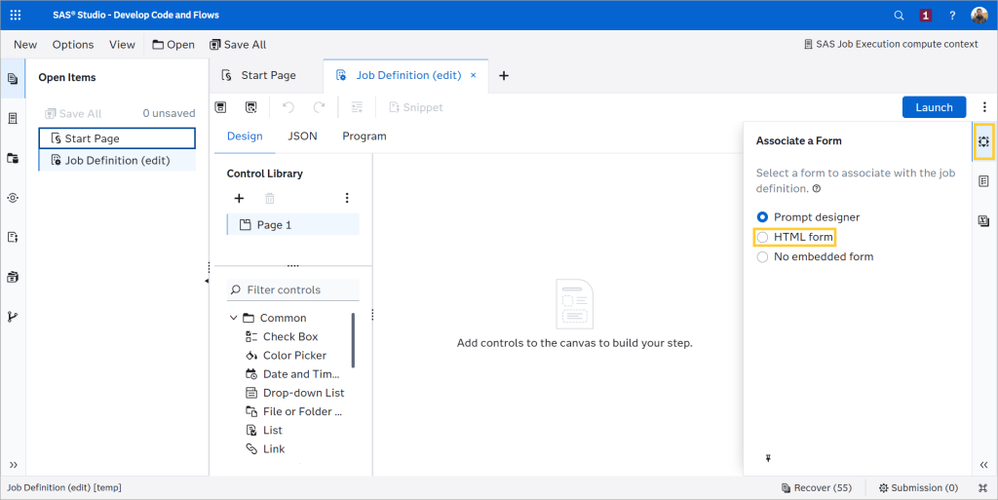Toggle Associate a Form panel icon
This screenshot has height=500, width=998.
click(x=984, y=141)
